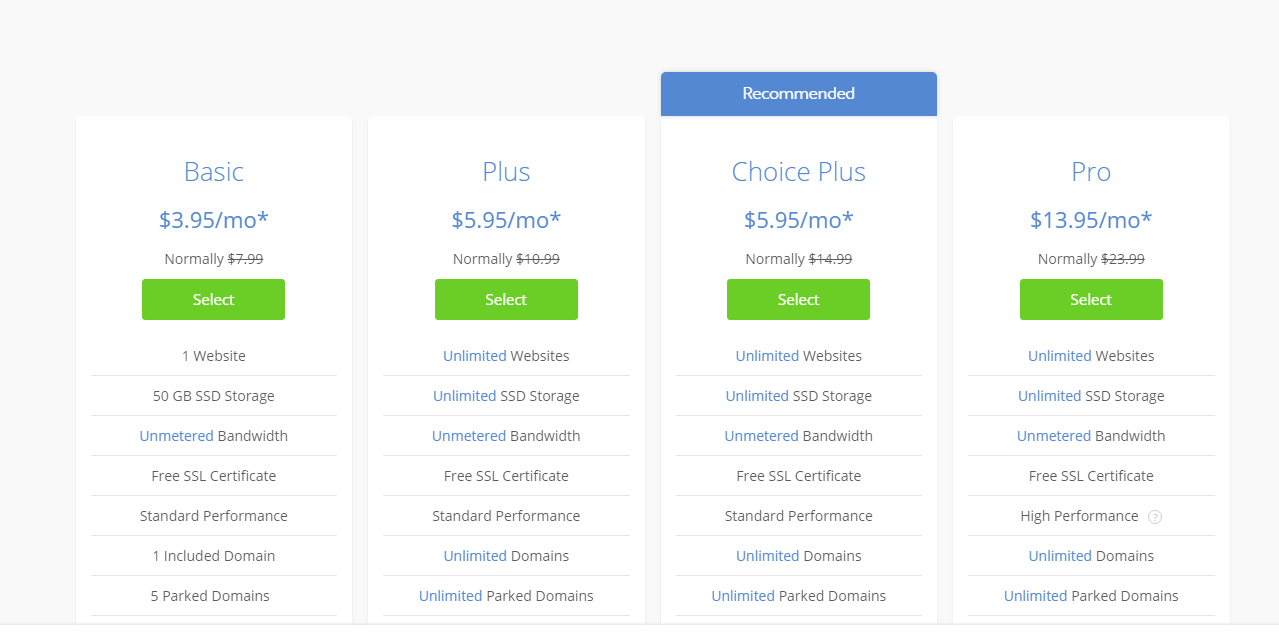Click Unlimited Parked Domains link in Pro
The width and height of the screenshot is (1279, 637).
1035,596
